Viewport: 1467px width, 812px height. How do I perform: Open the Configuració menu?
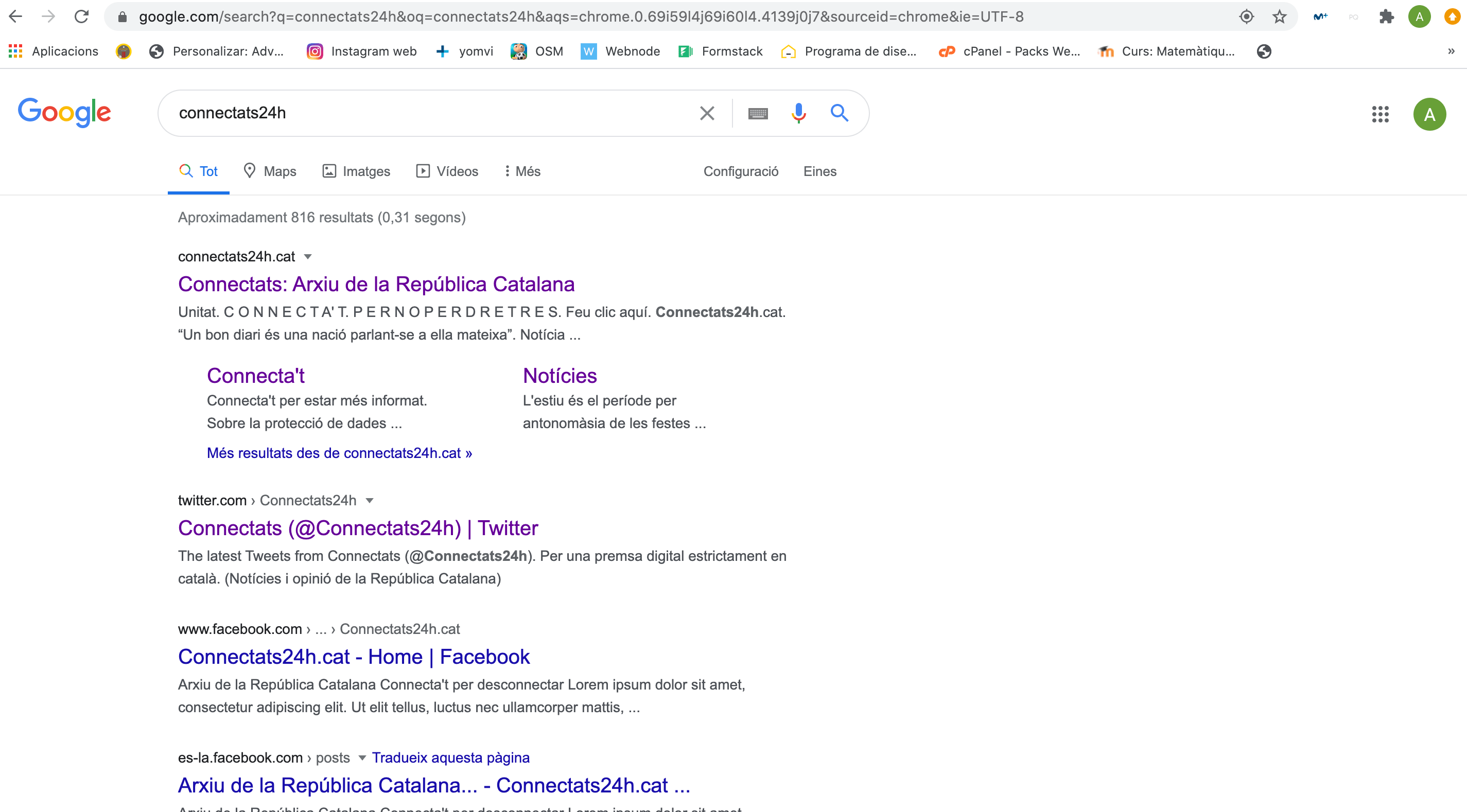point(740,171)
